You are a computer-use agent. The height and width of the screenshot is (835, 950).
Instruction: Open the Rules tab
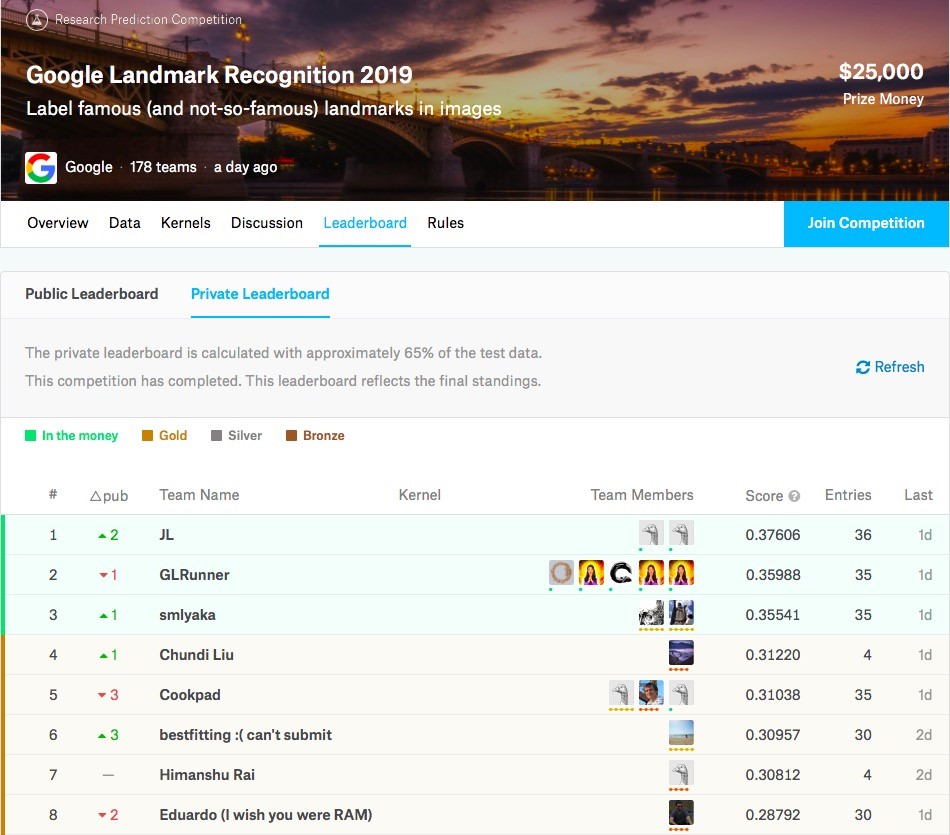(445, 223)
